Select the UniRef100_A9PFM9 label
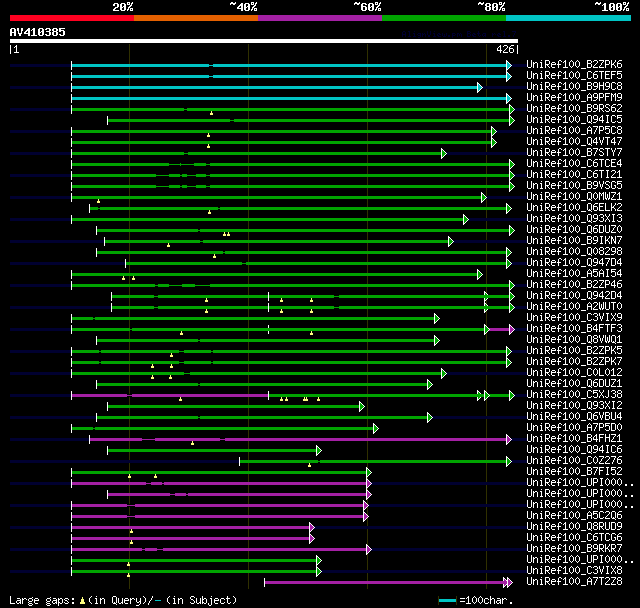Viewport: 640px width, 608px height. (x=574, y=98)
